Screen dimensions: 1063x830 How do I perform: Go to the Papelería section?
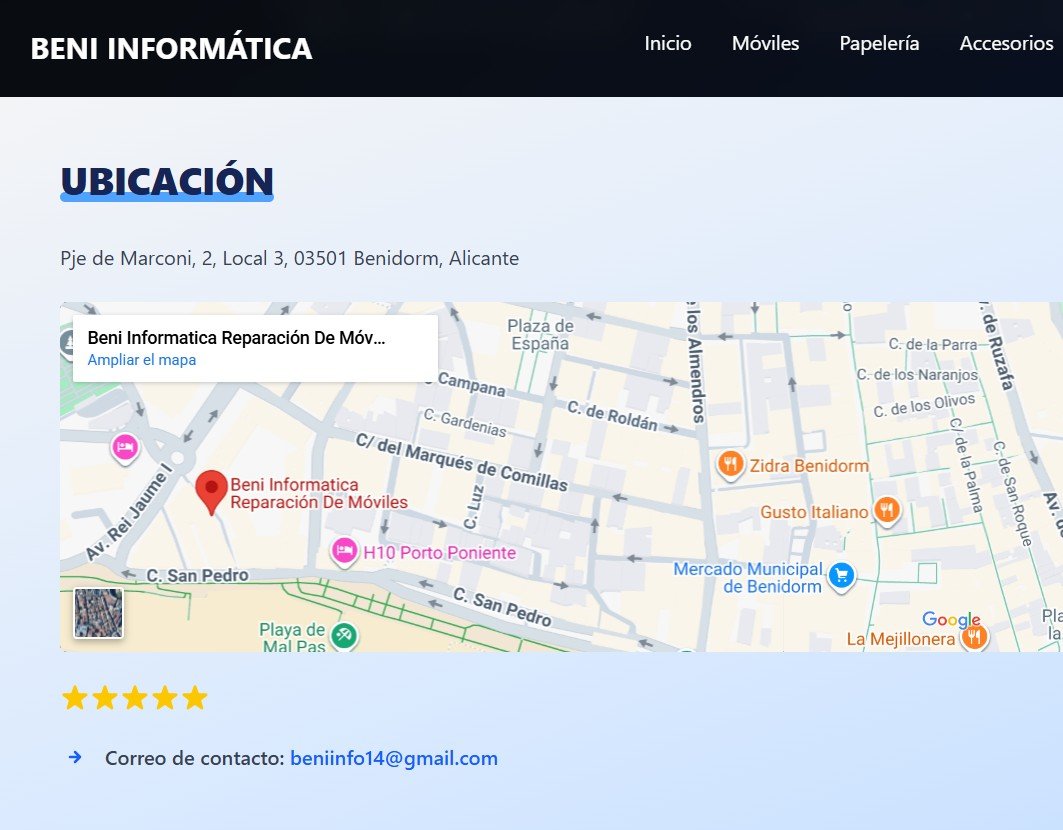tap(879, 43)
